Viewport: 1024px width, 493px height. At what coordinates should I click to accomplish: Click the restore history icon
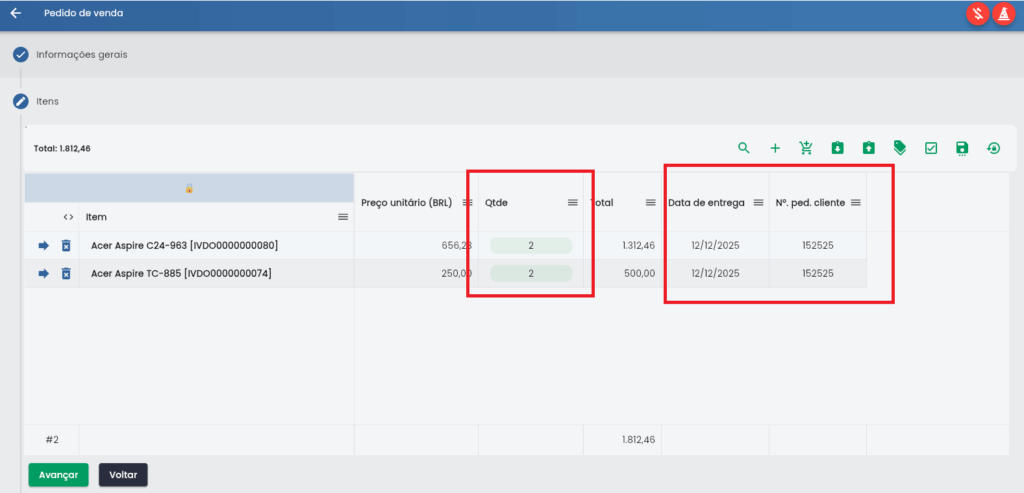tap(993, 148)
